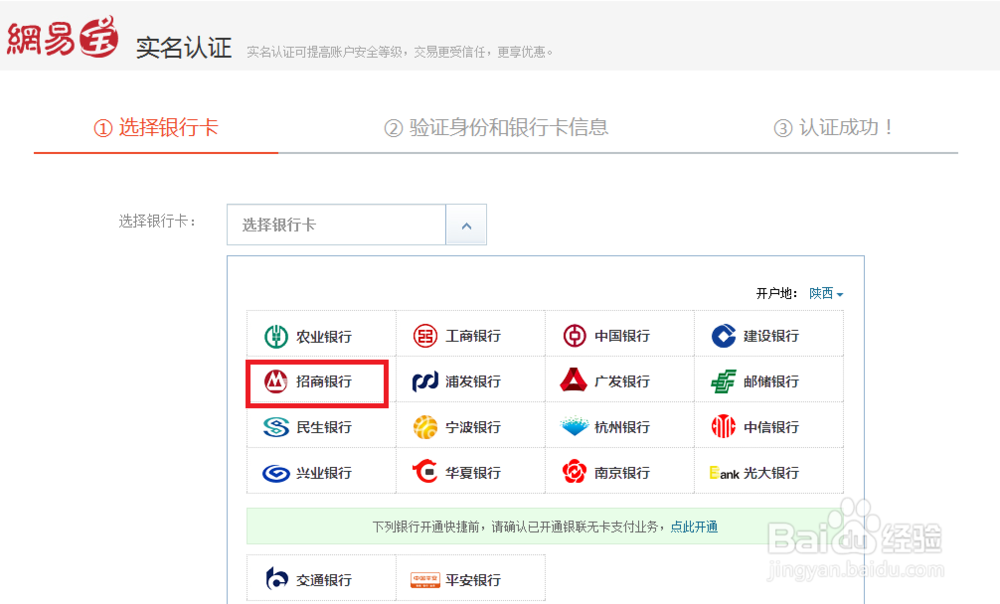Open the 选择银行卡 combo box field
Viewport: 1000px width, 604px height.
click(x=336, y=225)
